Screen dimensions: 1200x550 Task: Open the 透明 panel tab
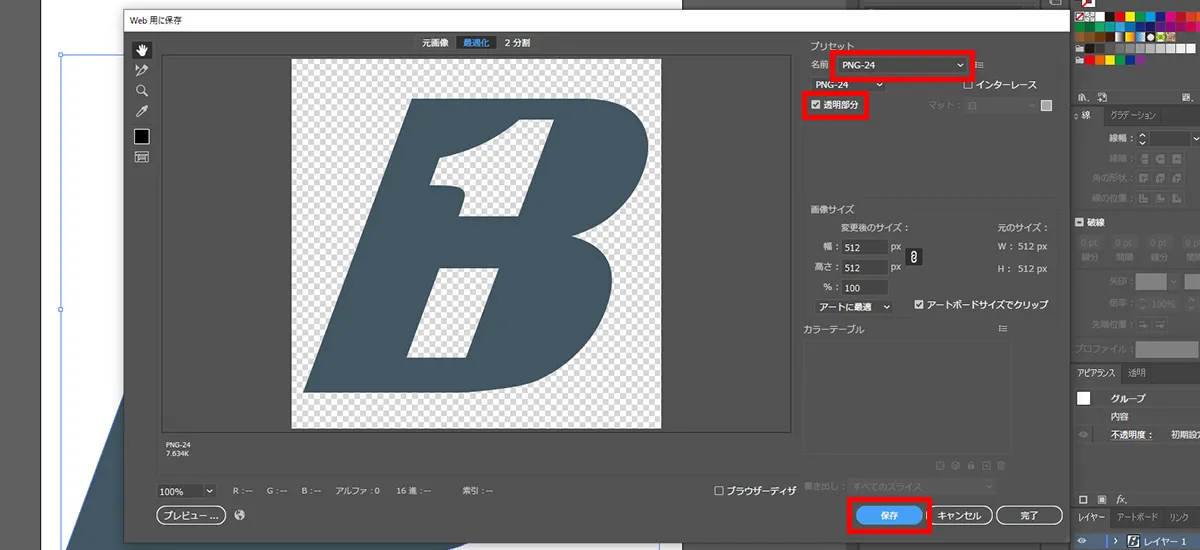1137,373
